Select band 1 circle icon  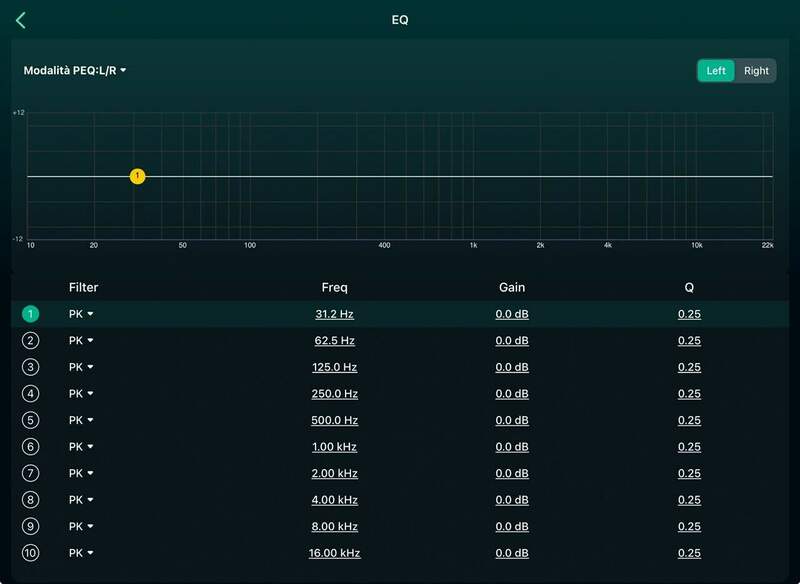coord(30,314)
